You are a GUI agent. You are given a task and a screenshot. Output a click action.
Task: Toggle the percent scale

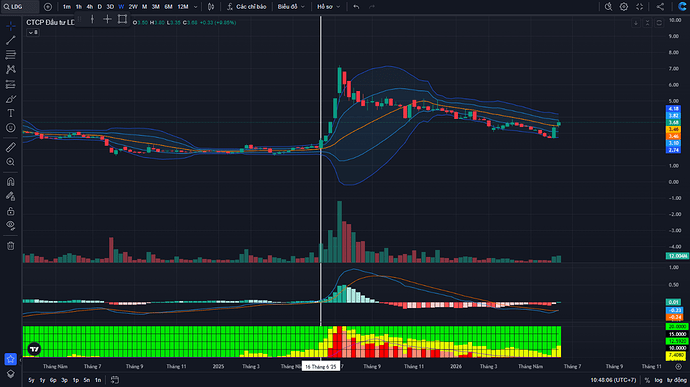coord(647,380)
